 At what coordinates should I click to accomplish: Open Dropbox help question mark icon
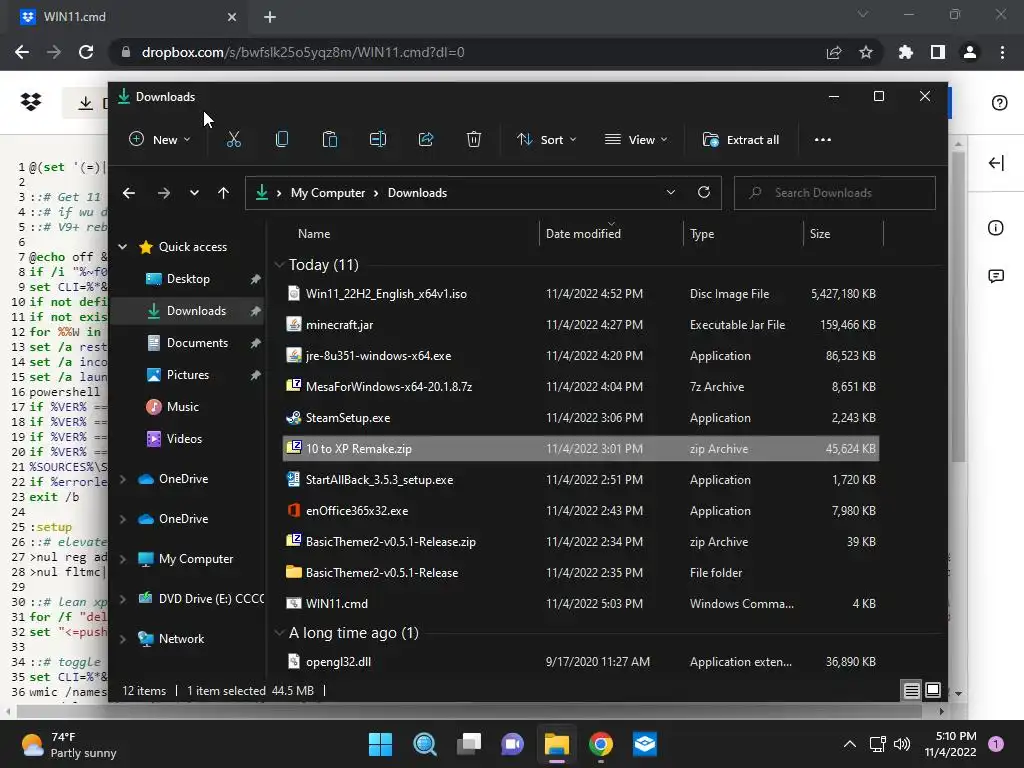999,103
